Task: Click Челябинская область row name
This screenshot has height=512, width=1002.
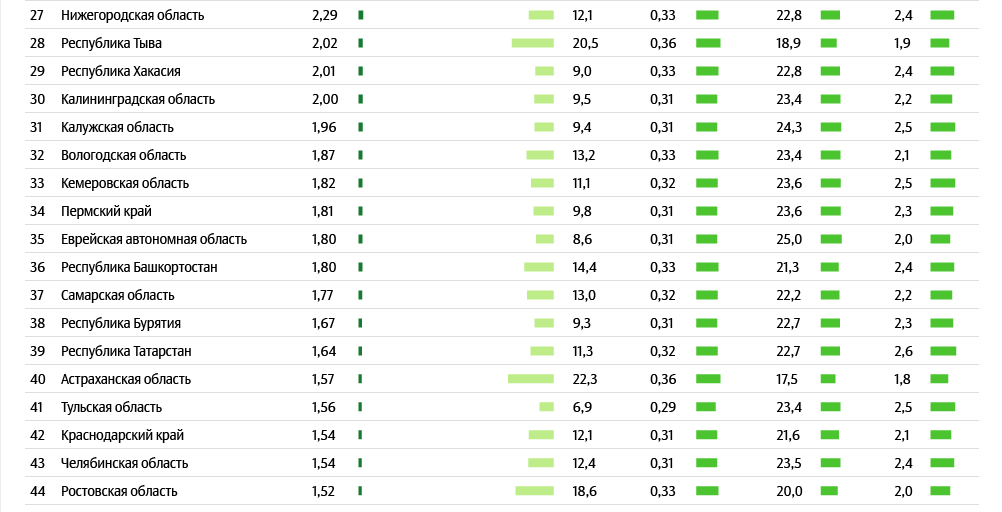Action: 125,463
